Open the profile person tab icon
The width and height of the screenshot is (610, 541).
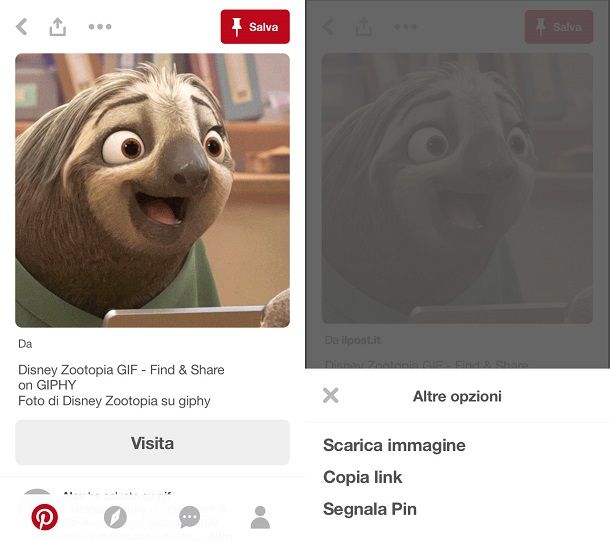(x=260, y=517)
